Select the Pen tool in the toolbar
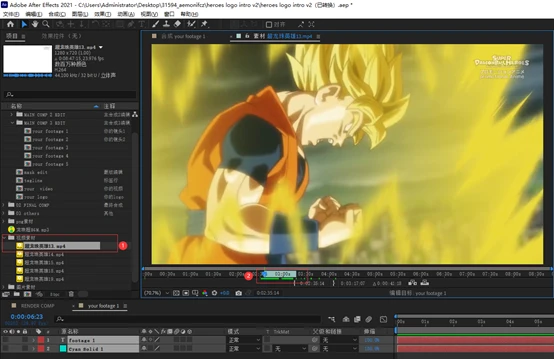 point(131,24)
